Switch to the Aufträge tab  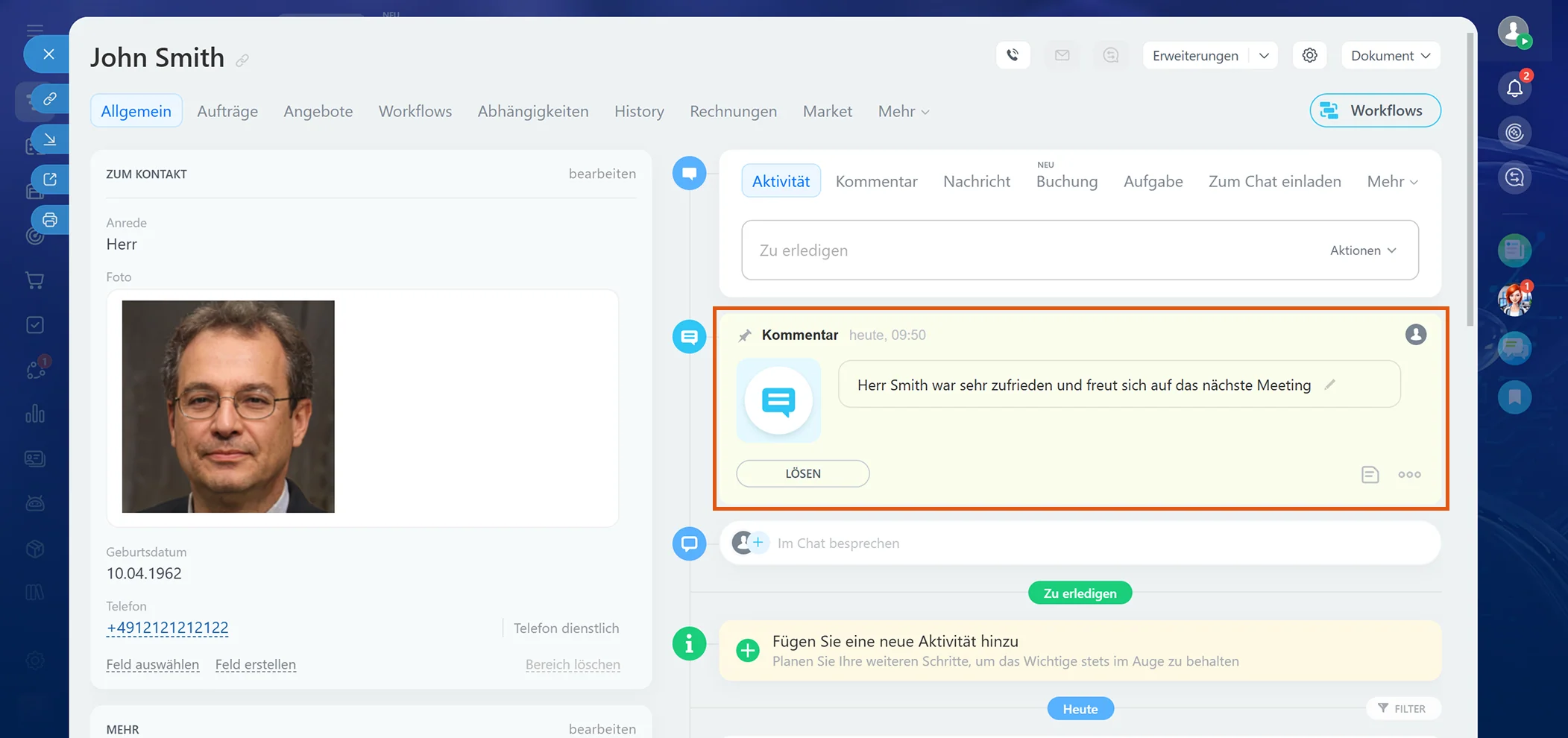227,111
